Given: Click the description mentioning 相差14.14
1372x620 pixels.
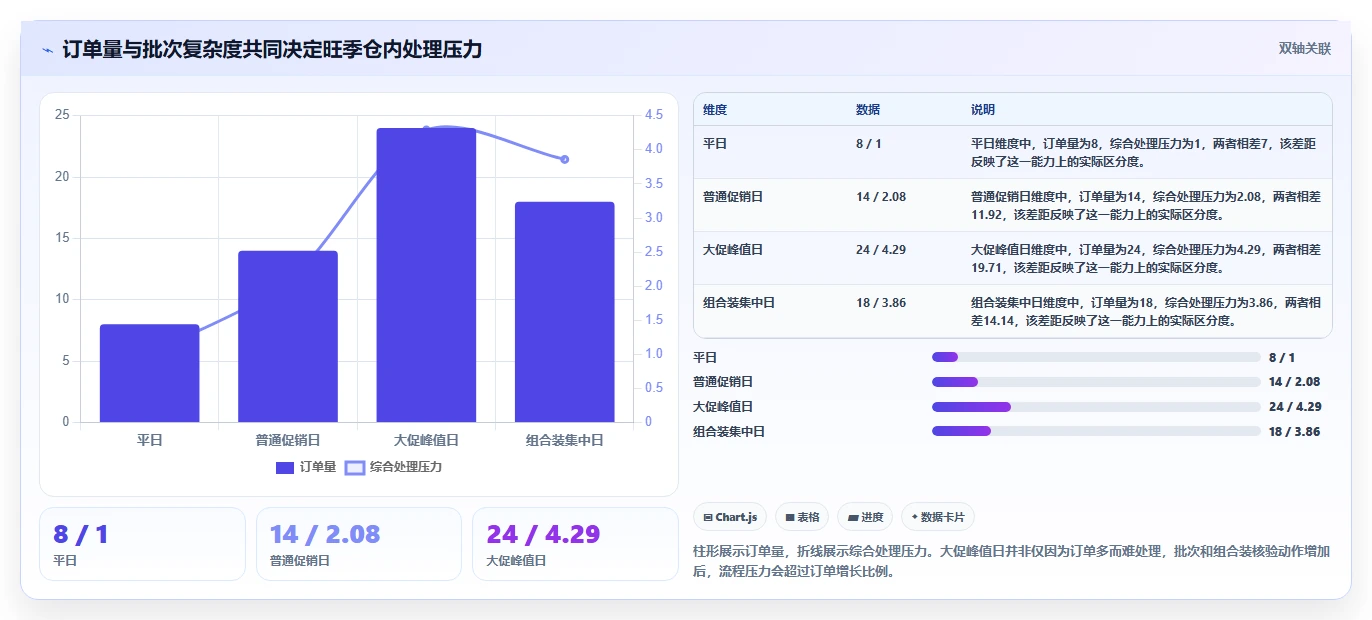Looking at the screenshot, I should point(1146,311).
